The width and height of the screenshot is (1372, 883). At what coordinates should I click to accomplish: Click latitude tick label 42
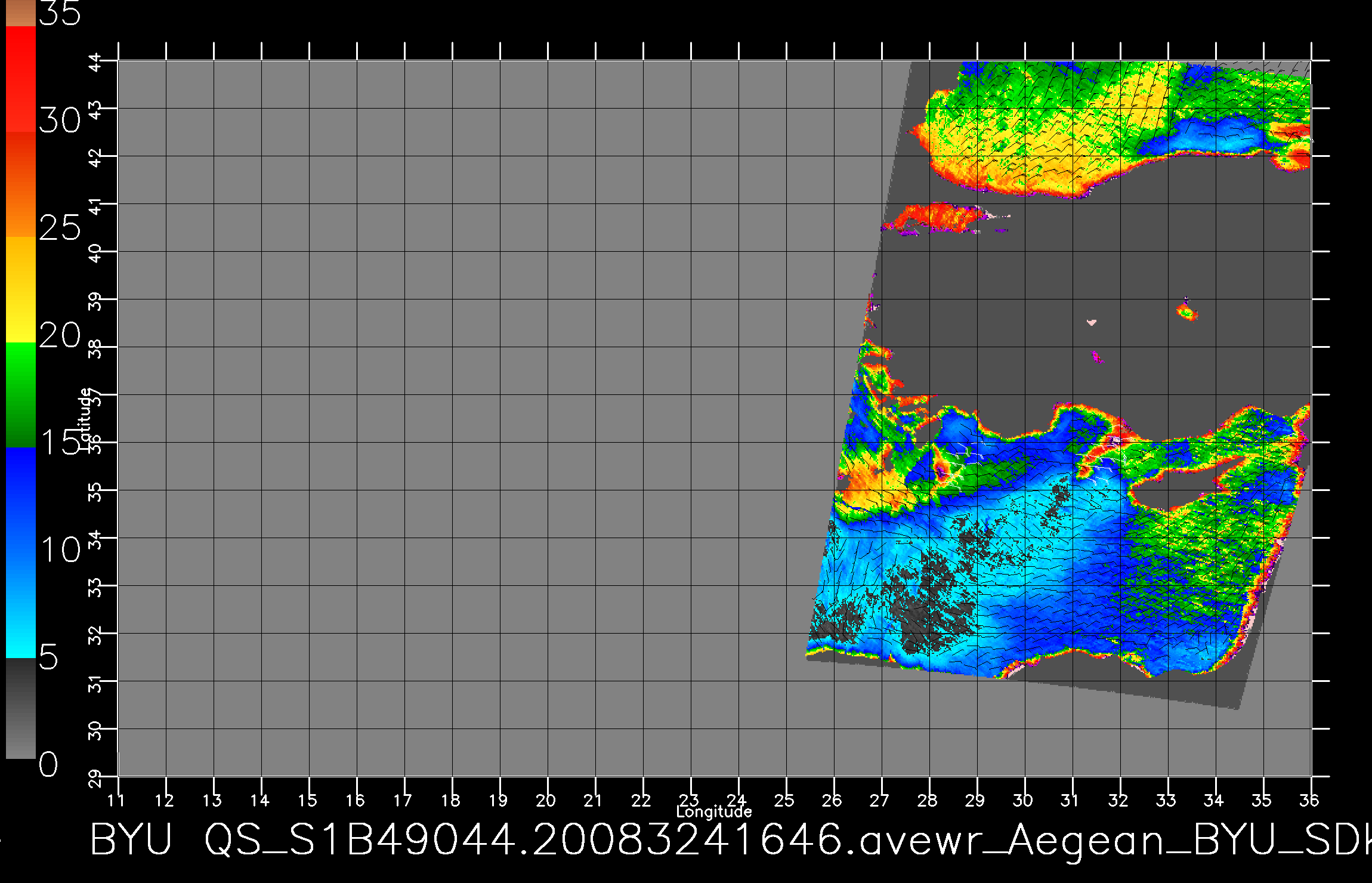pyautogui.click(x=96, y=158)
